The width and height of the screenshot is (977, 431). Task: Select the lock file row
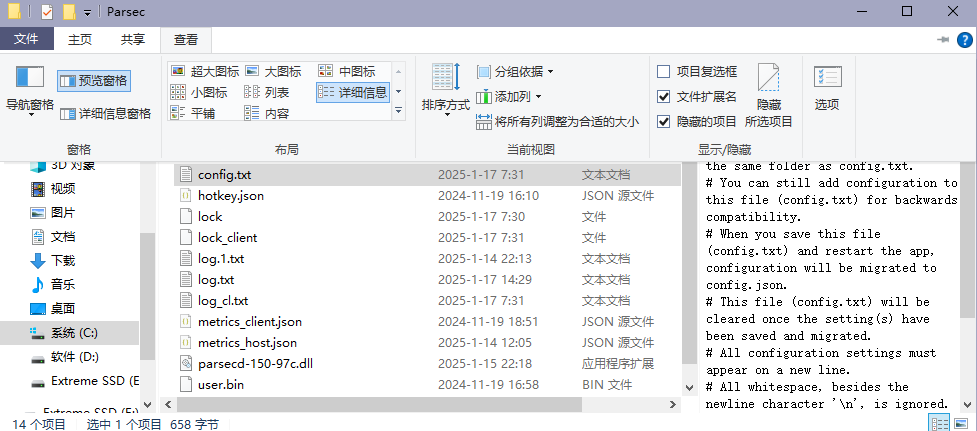427,217
